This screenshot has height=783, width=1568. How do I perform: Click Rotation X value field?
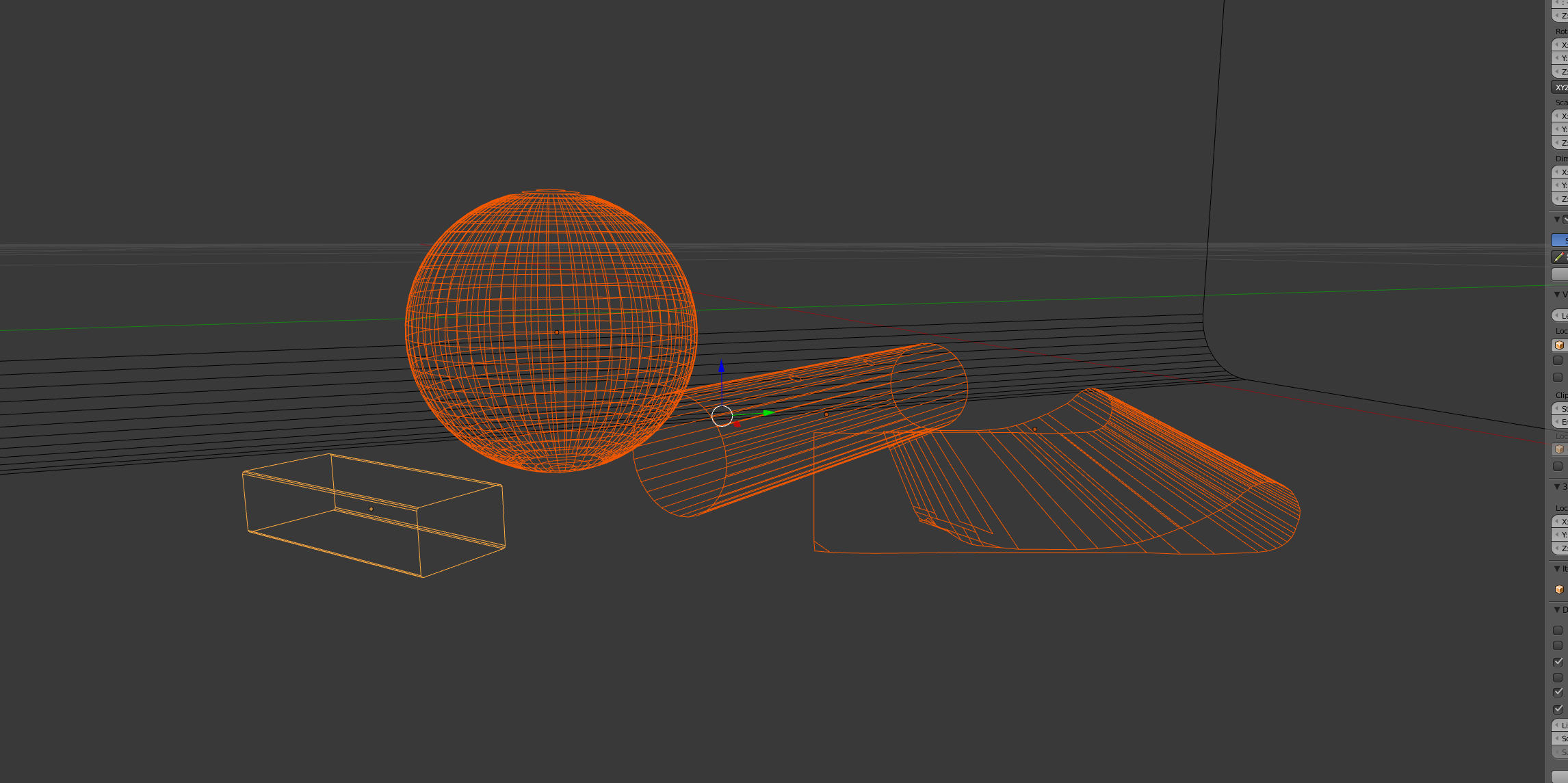[1562, 45]
